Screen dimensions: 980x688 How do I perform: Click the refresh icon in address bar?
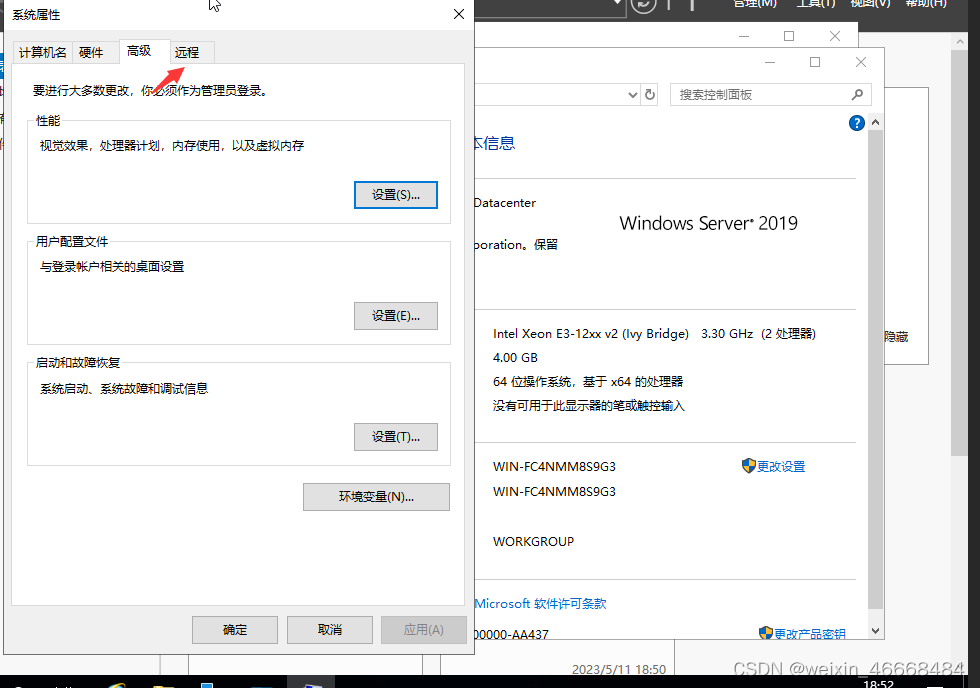[x=650, y=94]
